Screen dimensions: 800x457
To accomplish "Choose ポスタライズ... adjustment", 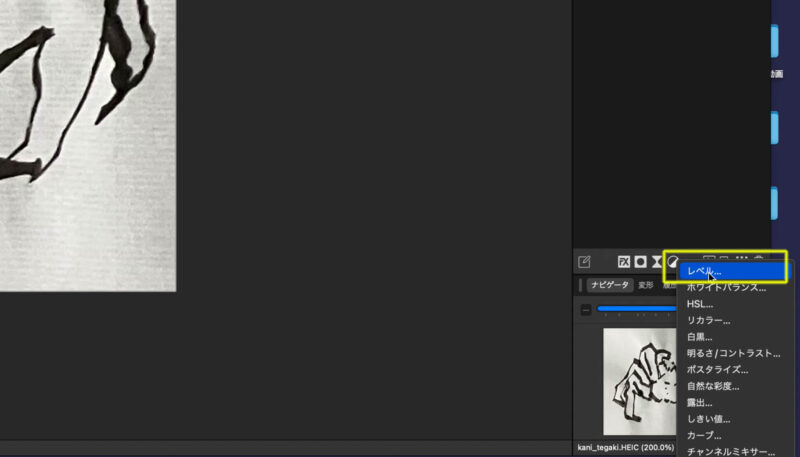I will 719,370.
